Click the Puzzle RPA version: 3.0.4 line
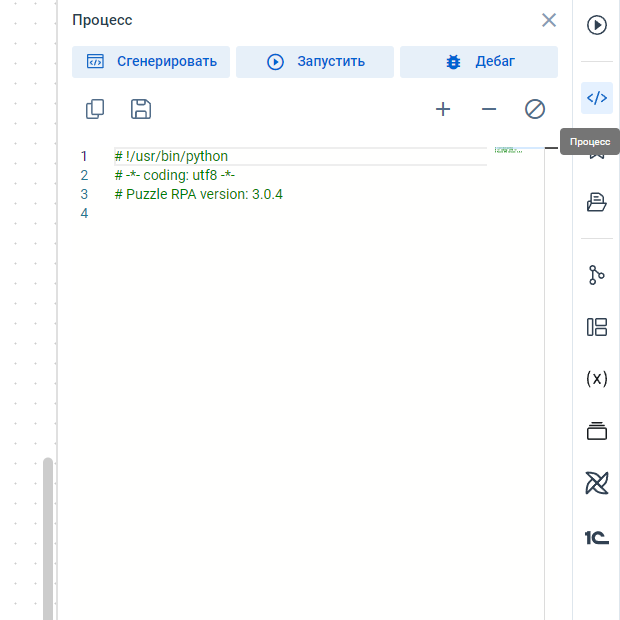620x620 pixels. pyautogui.click(x=198, y=194)
